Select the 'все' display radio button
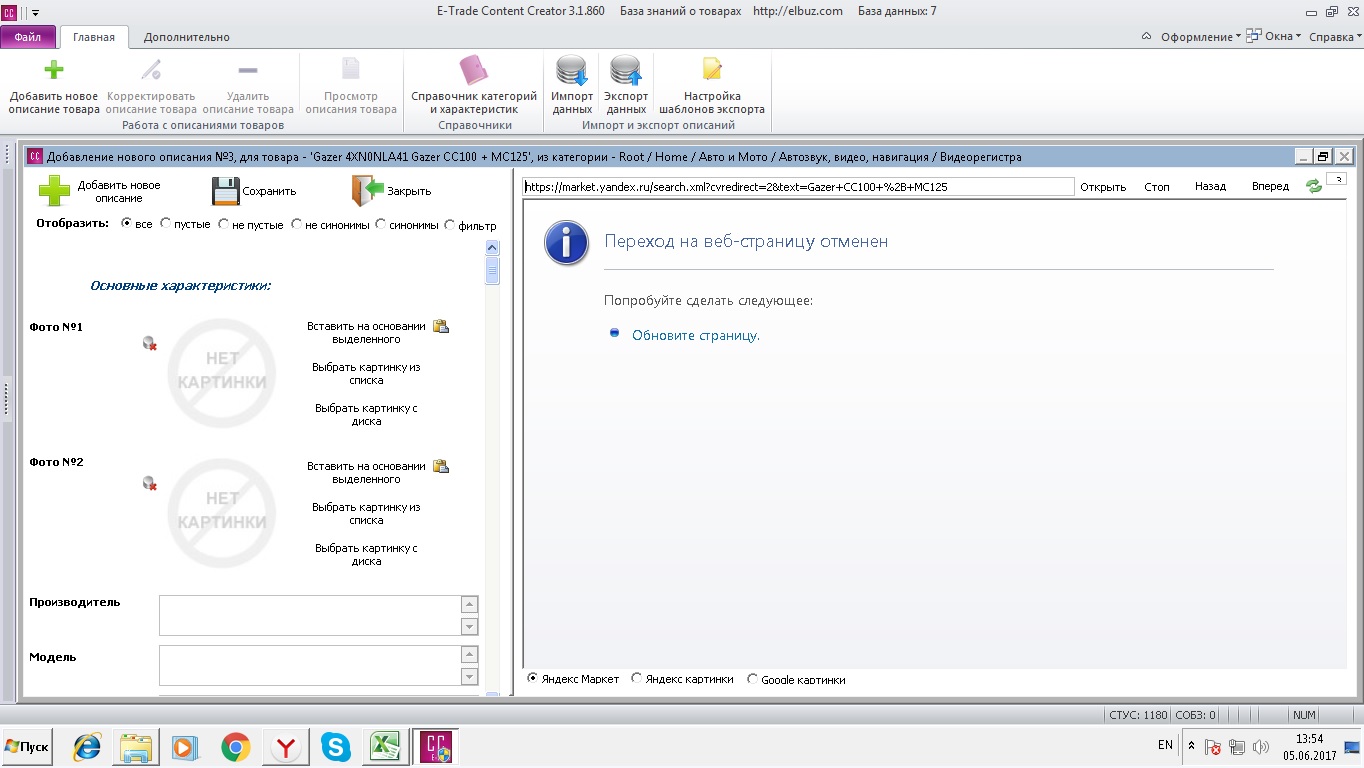The height and width of the screenshot is (768, 1364). (126, 224)
